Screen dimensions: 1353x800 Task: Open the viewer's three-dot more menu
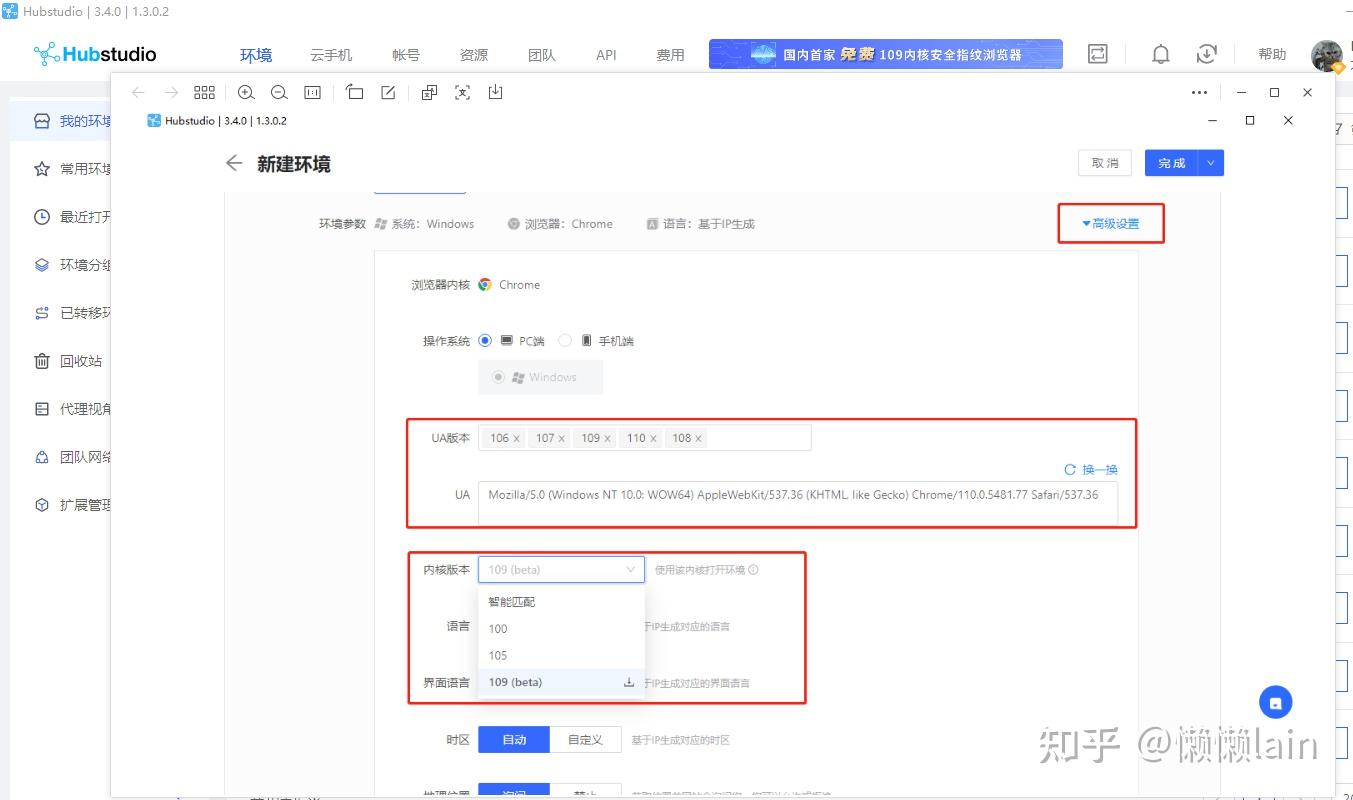pyautogui.click(x=1199, y=92)
